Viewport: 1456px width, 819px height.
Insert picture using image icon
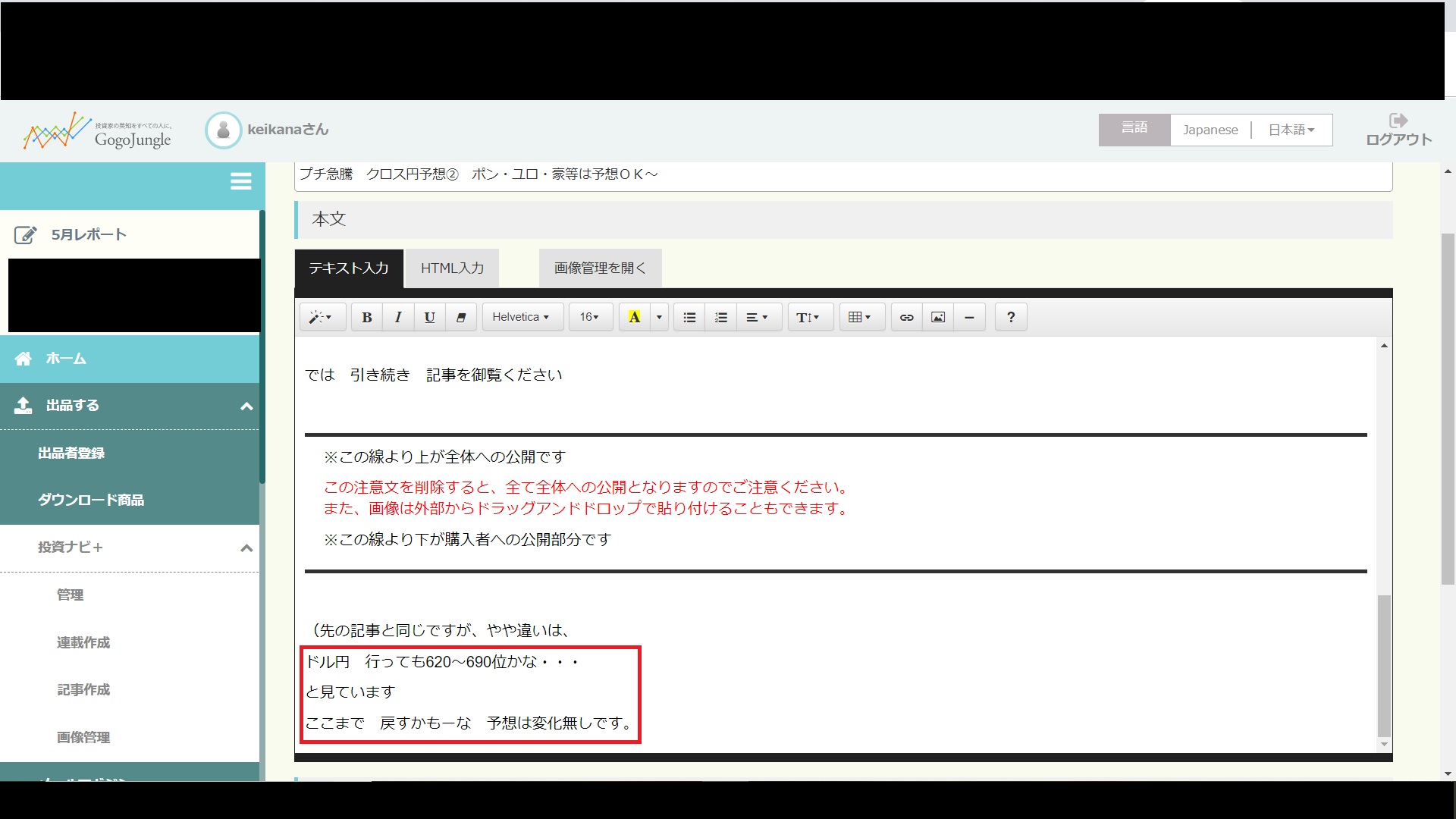point(938,317)
